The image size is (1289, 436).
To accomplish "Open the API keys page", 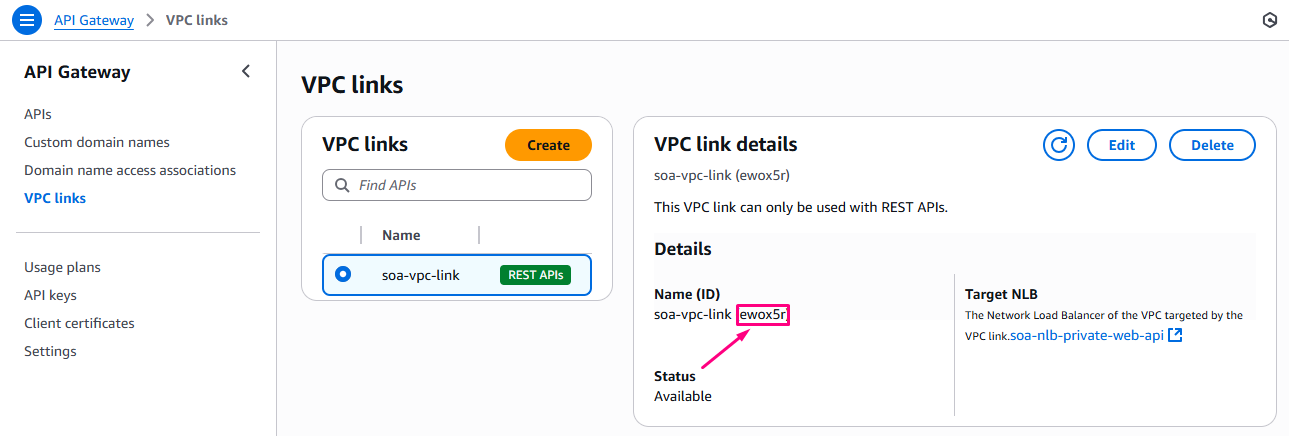I will point(50,295).
